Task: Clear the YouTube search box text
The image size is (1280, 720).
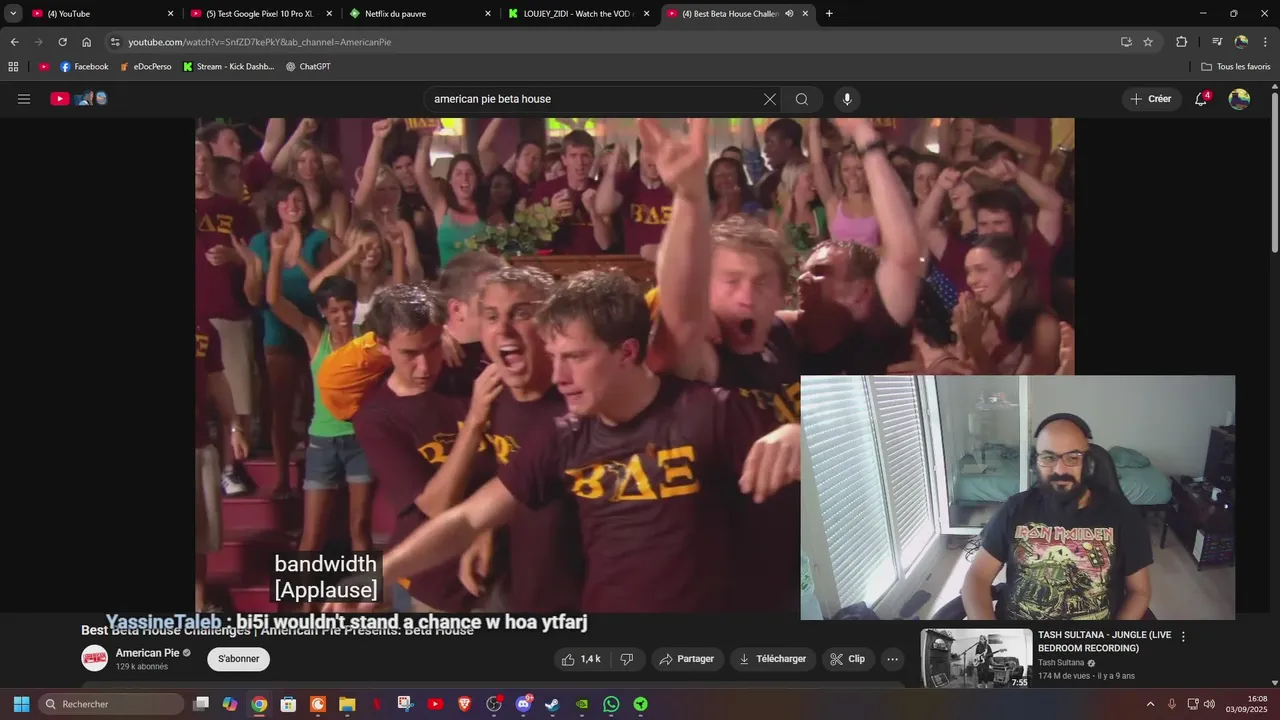Action: coord(769,99)
